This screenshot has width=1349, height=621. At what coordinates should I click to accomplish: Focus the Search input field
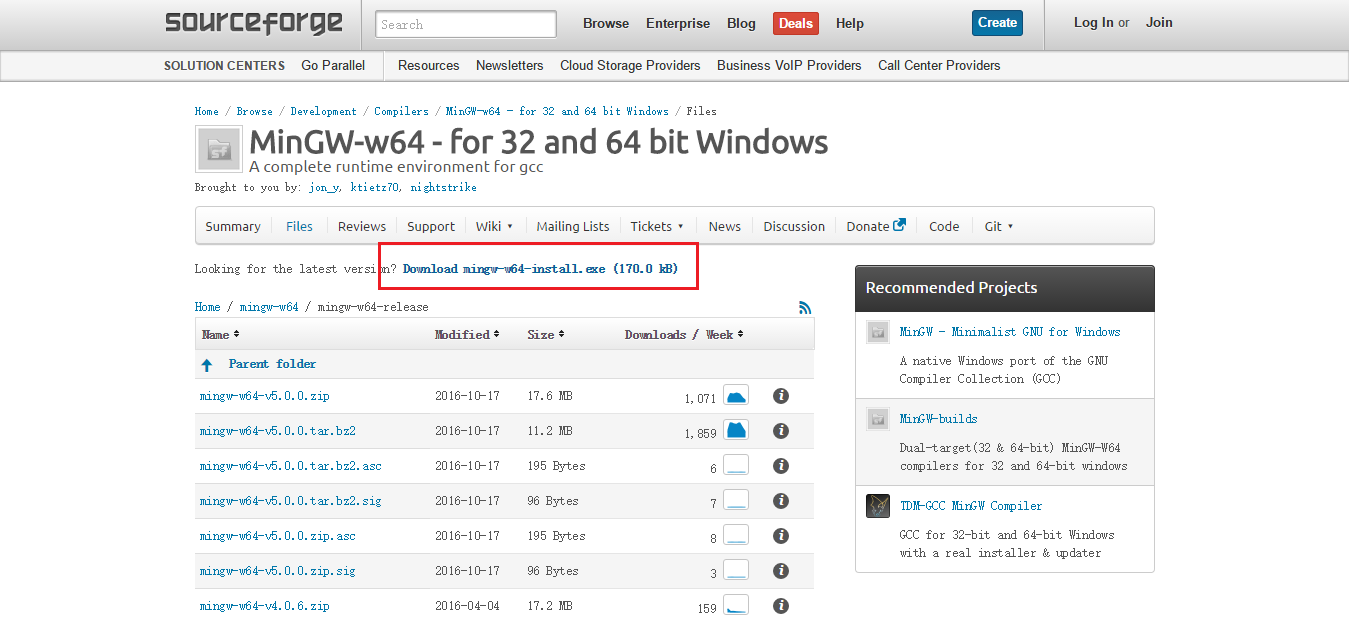click(x=466, y=24)
